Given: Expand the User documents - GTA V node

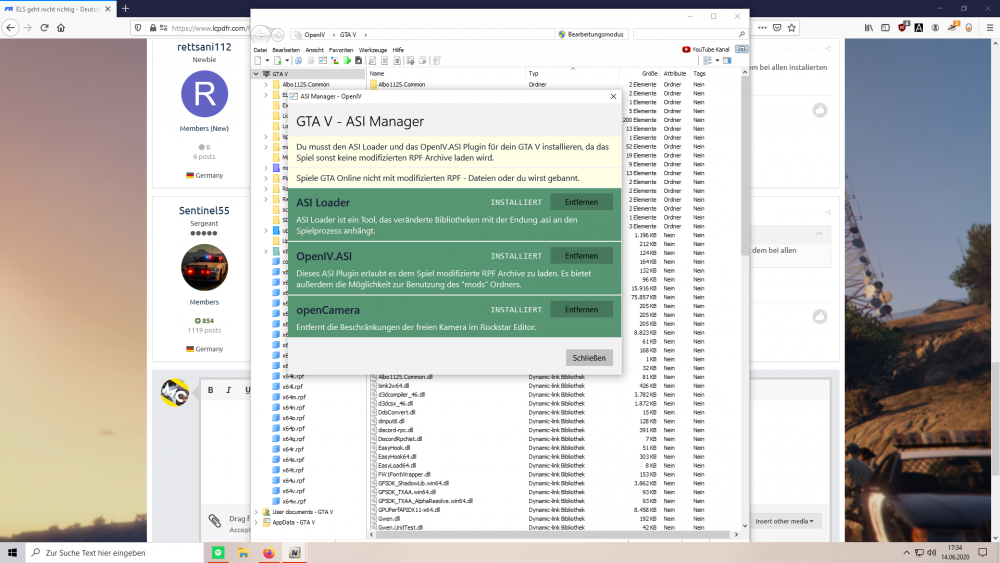Looking at the screenshot, I should tap(256, 512).
